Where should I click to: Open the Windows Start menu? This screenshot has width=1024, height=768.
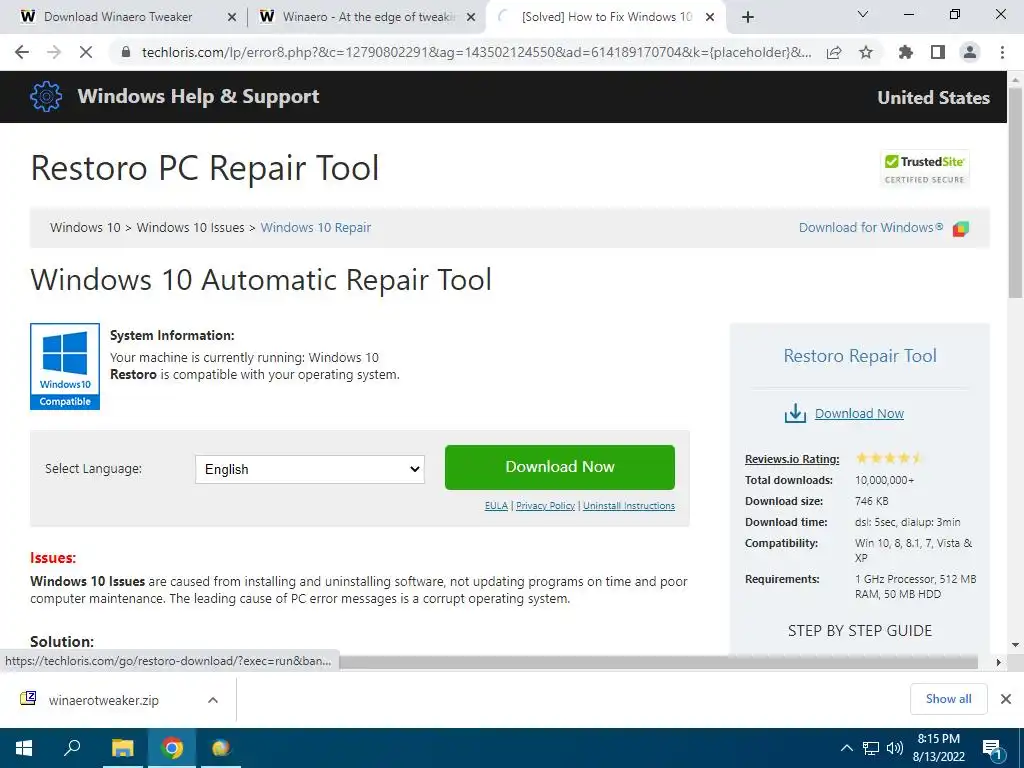(x=24, y=748)
